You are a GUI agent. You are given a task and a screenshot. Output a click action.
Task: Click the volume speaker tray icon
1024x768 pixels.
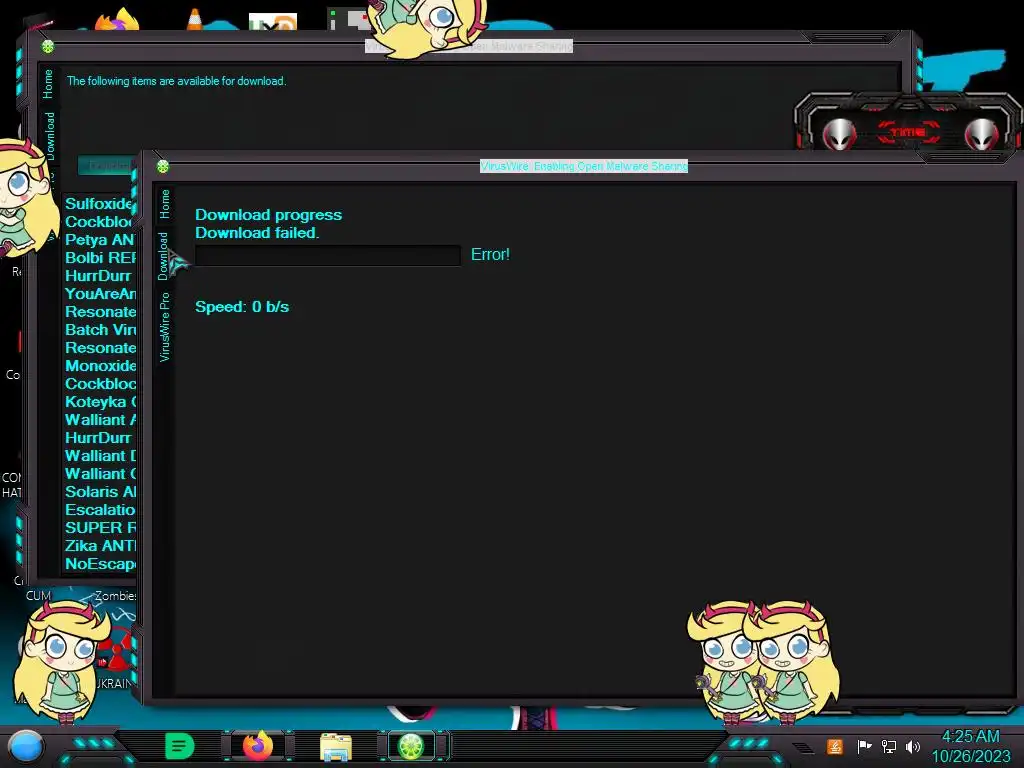pos(913,746)
